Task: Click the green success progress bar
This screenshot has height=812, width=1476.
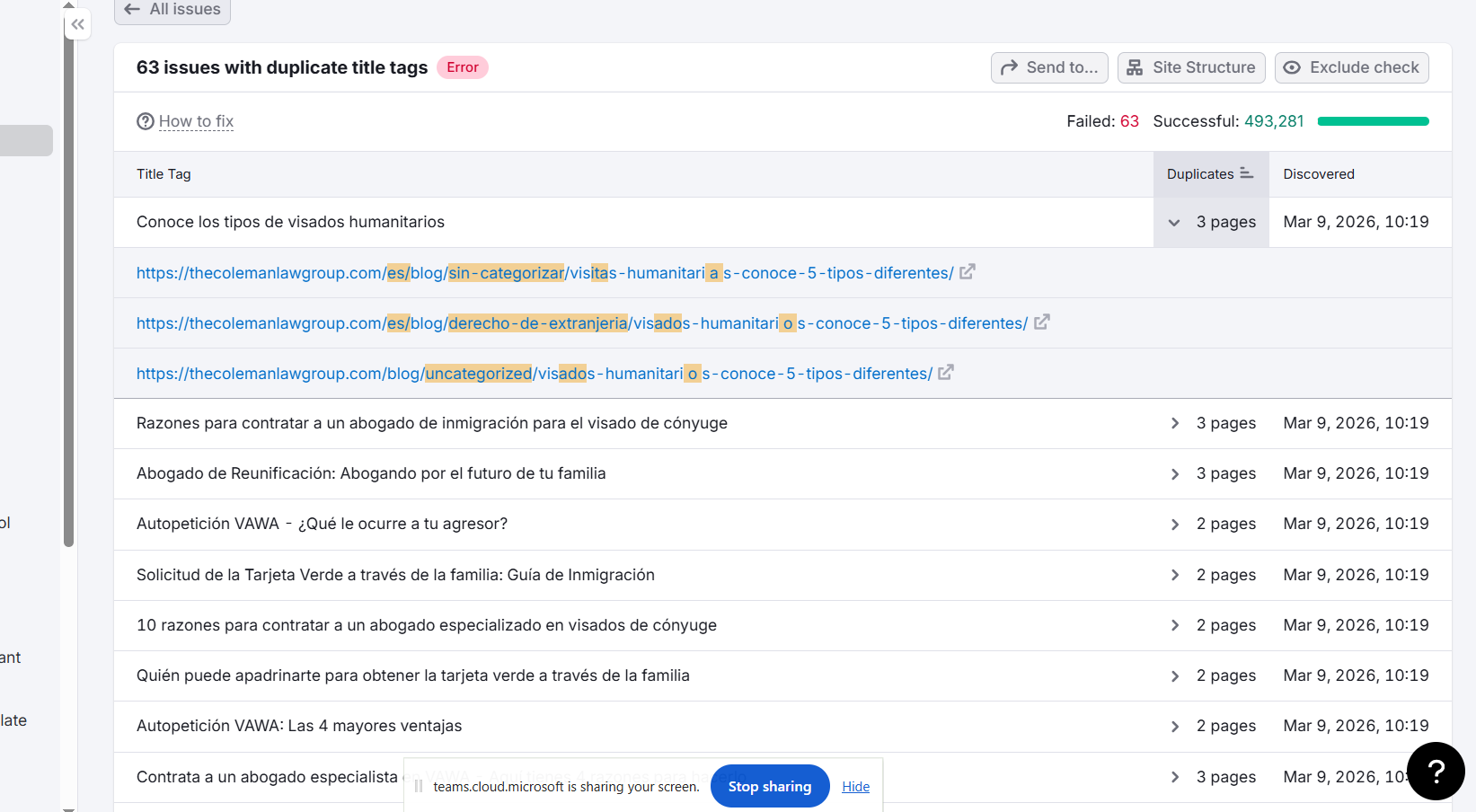Action: [x=1373, y=121]
